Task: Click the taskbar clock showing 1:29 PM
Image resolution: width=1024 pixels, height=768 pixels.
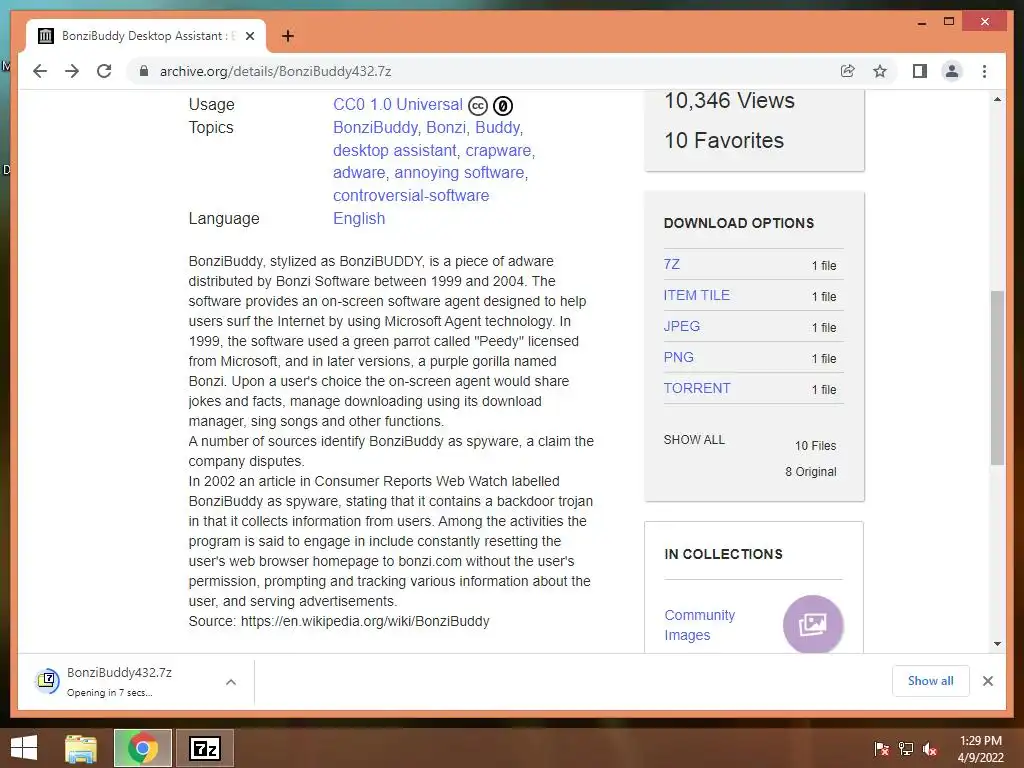Action: [980, 748]
